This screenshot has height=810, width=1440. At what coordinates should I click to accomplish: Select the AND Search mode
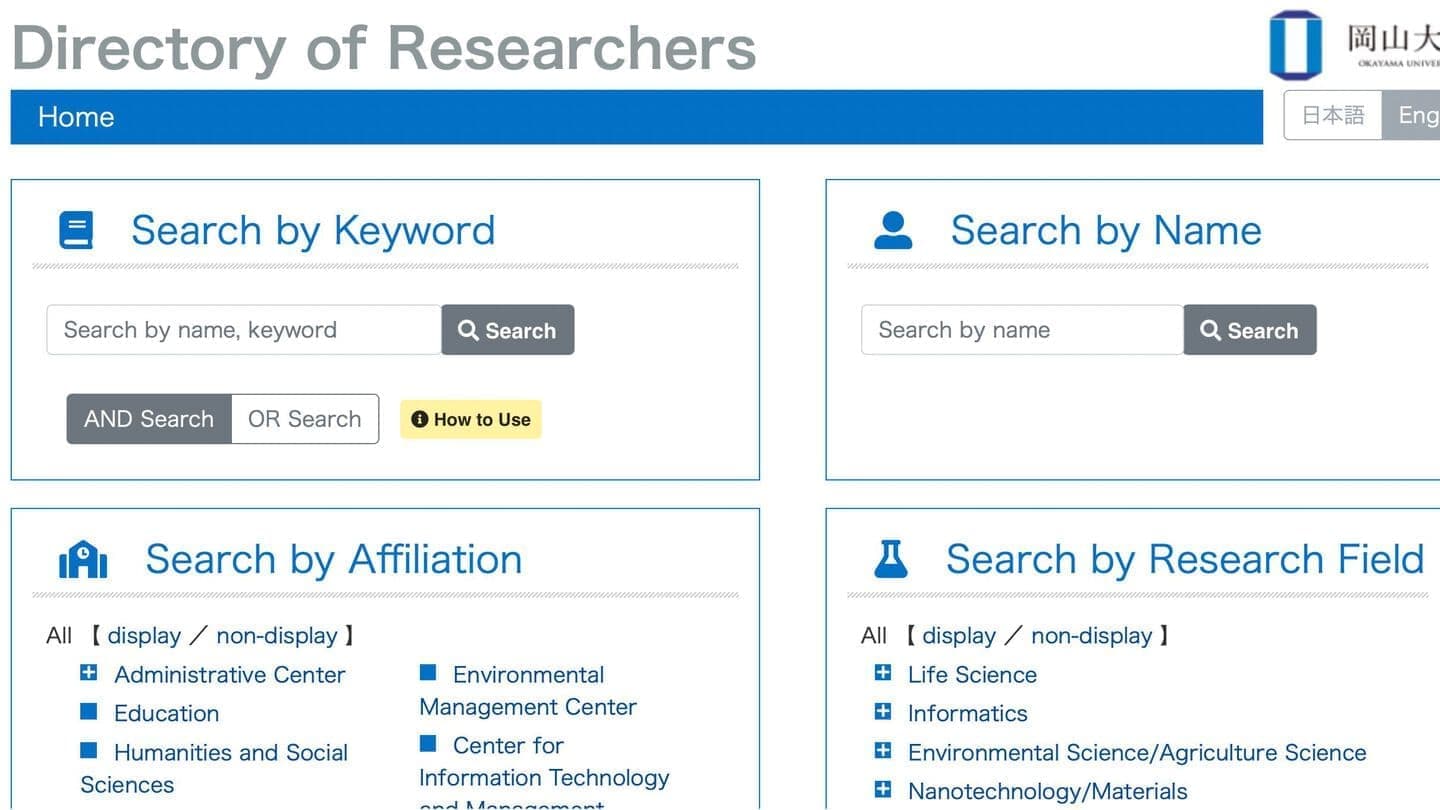149,419
